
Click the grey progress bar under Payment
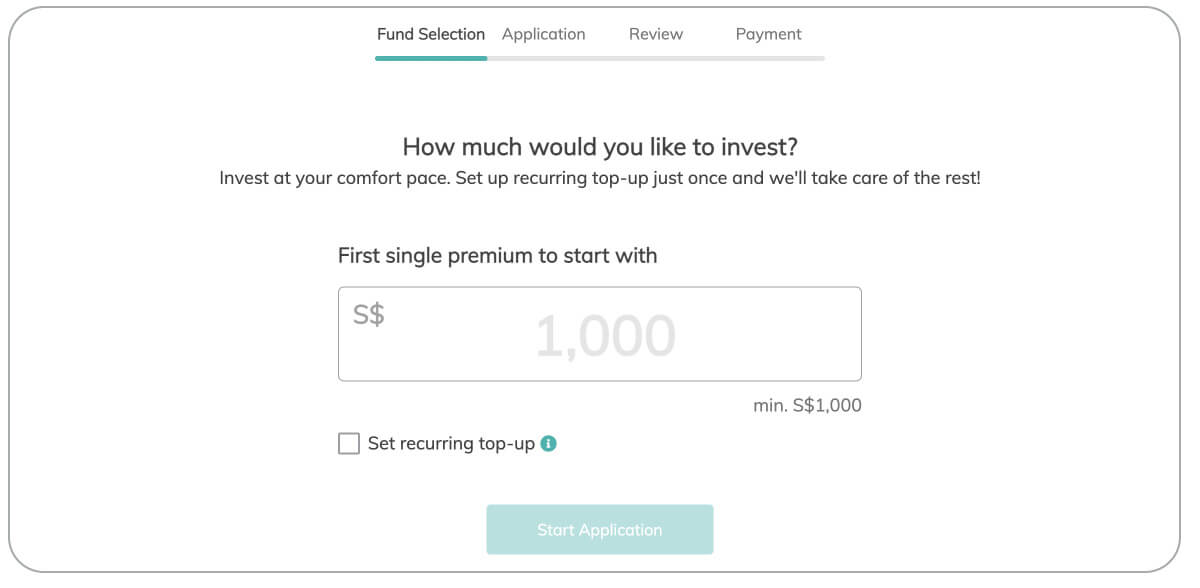768,58
